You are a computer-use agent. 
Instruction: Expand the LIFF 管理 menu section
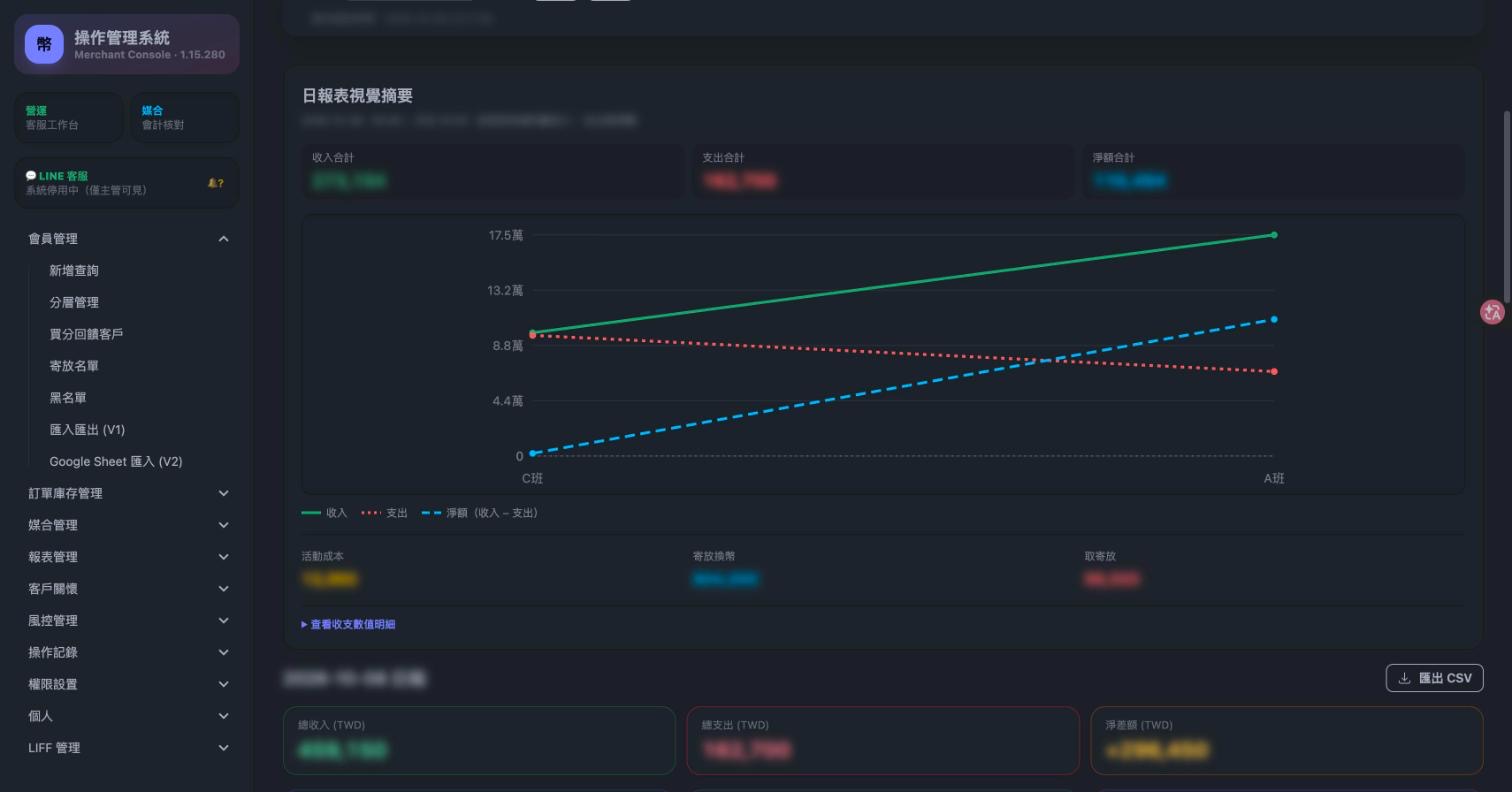click(128, 748)
